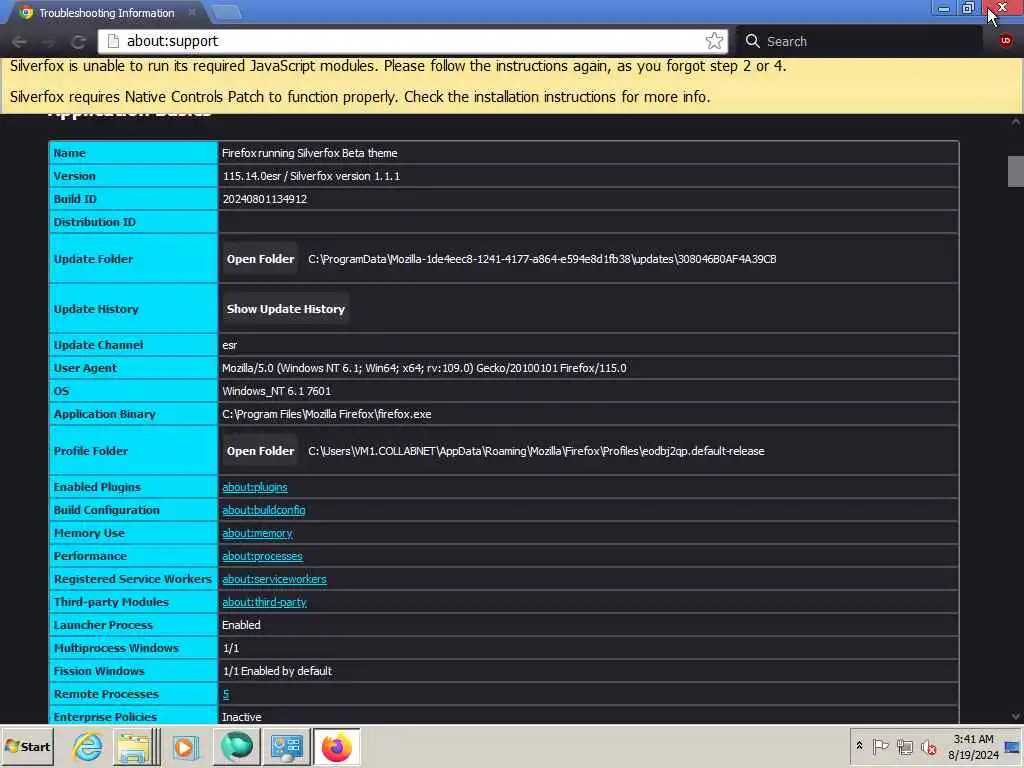Image resolution: width=1024 pixels, height=768 pixels.
Task: Select the Troubleshooting Information tab
Action: (108, 12)
